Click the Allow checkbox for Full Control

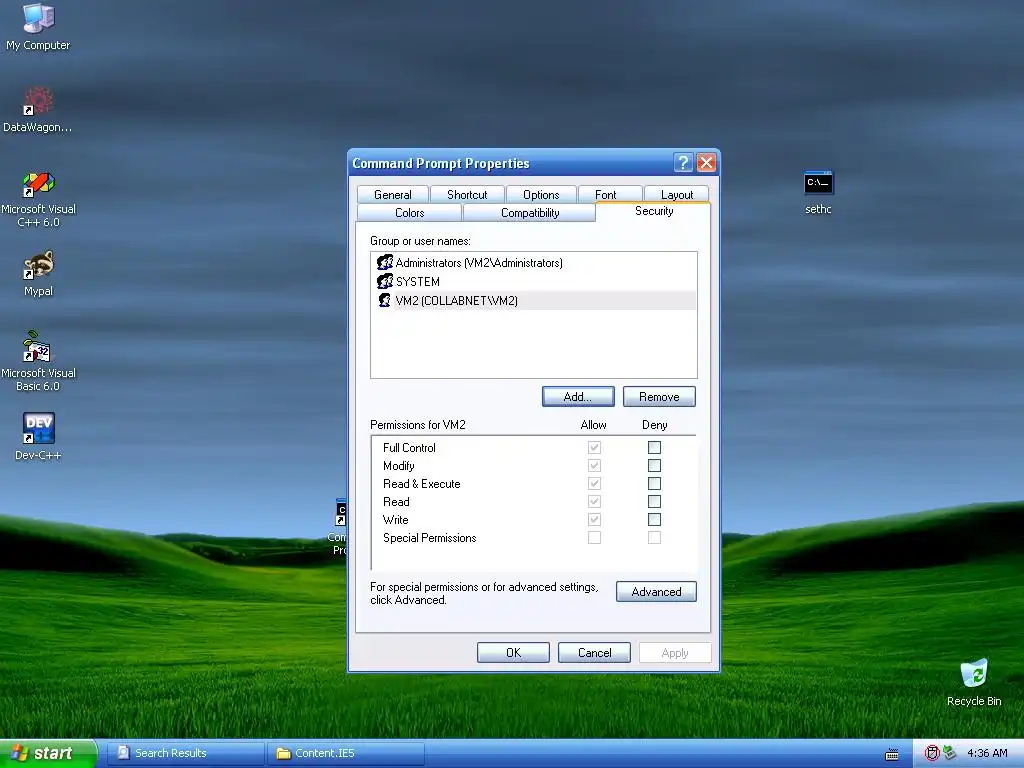(x=594, y=447)
